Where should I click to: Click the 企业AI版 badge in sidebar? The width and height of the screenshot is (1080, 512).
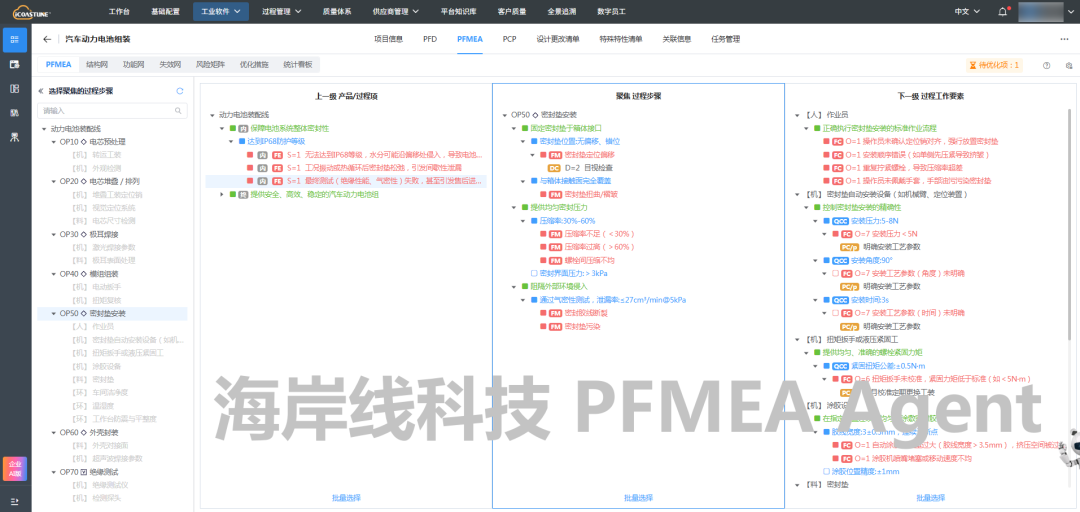tap(15, 469)
